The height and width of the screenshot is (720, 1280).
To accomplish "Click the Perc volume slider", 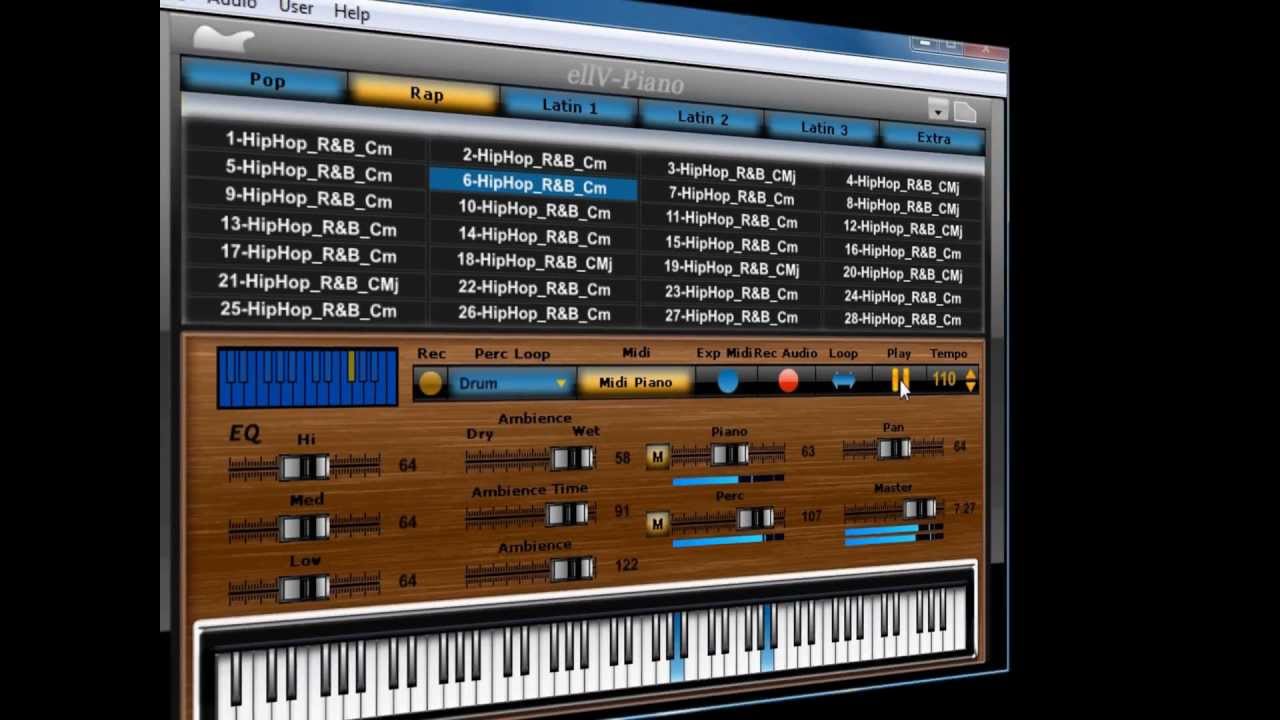I will pos(728,518).
